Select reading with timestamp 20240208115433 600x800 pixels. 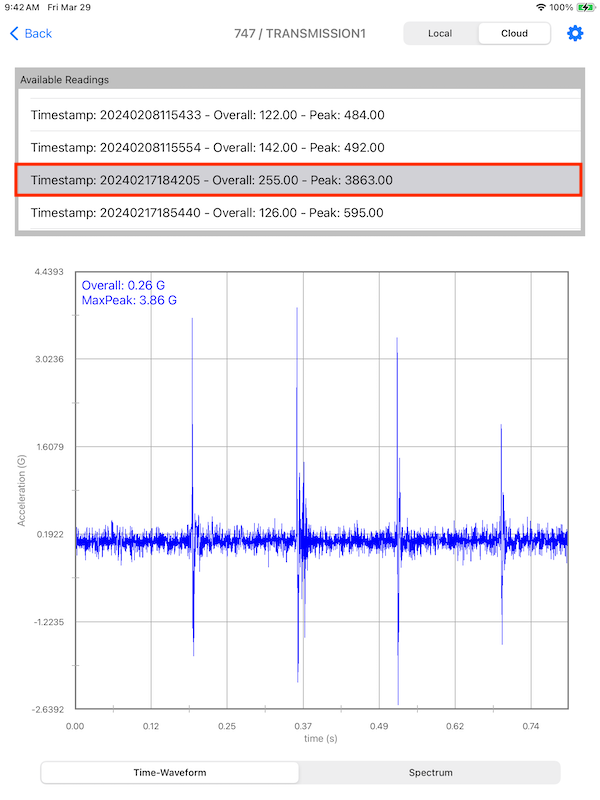click(299, 115)
